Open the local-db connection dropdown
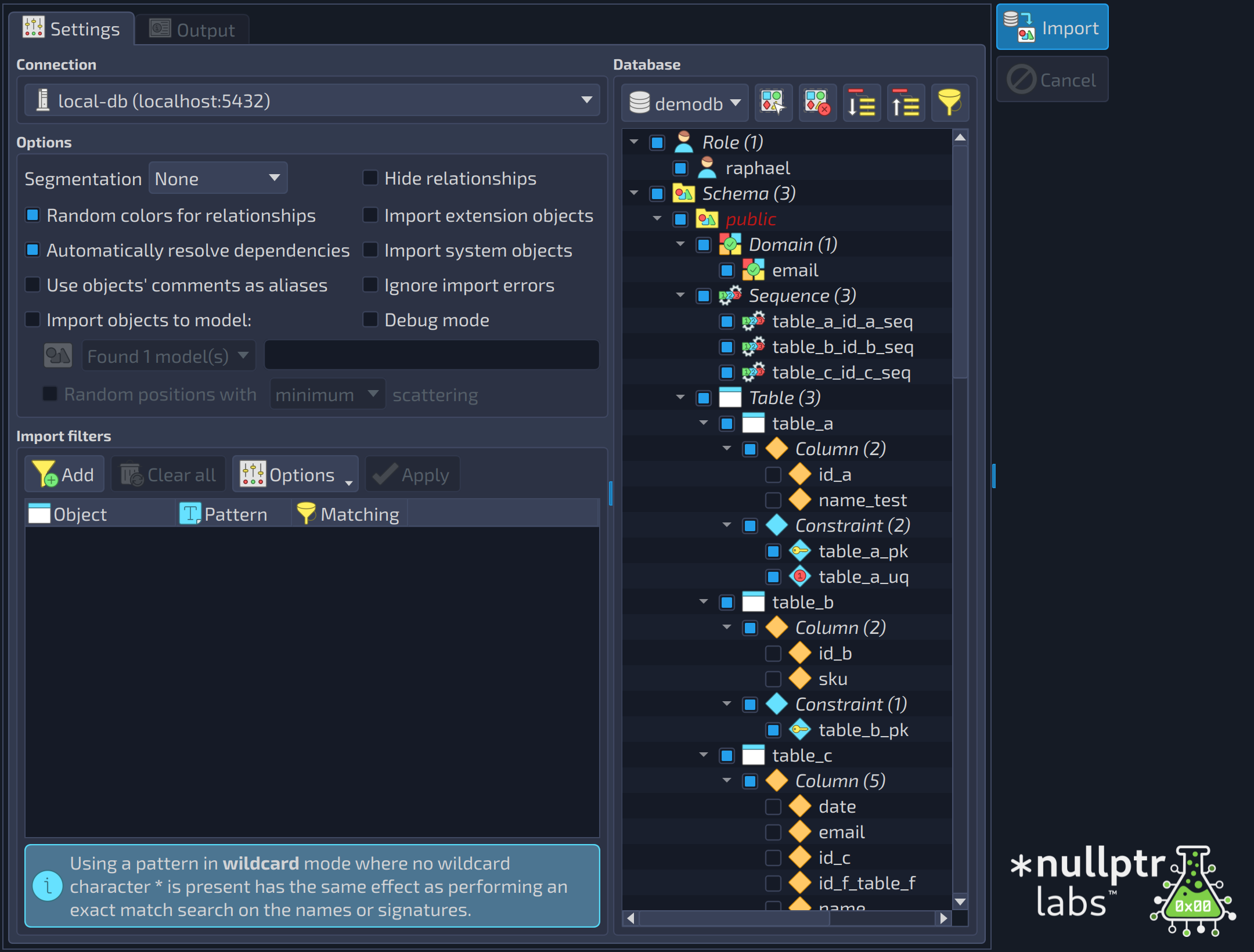This screenshot has height=952, width=1254. point(312,100)
